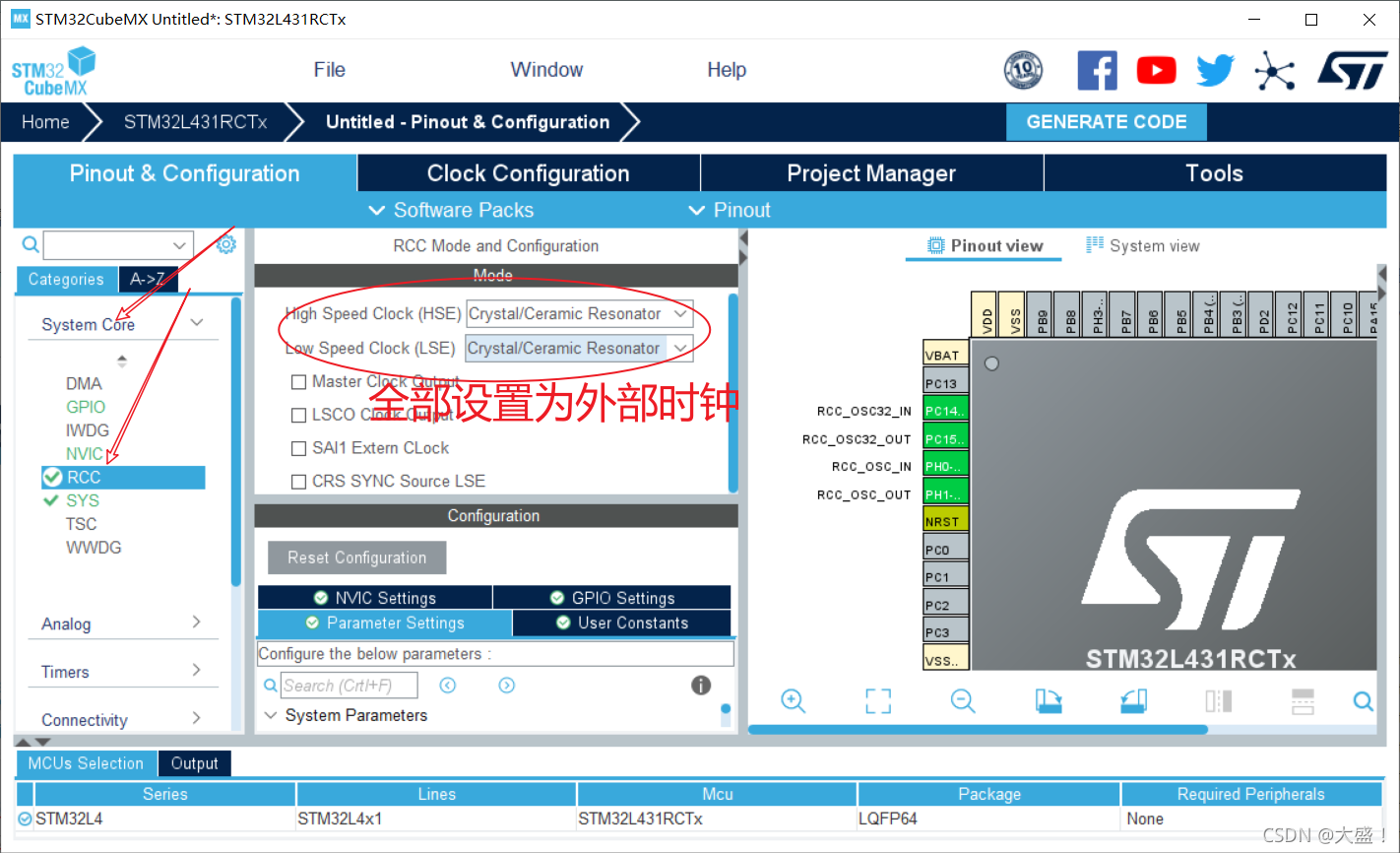Click the pin search magnifier icon
This screenshot has width=1400, height=853.
point(1364,700)
